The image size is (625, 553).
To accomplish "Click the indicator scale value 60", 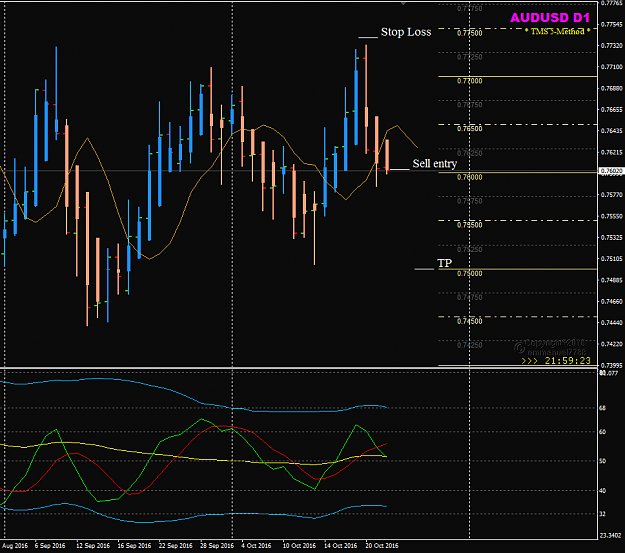I will pos(603,432).
